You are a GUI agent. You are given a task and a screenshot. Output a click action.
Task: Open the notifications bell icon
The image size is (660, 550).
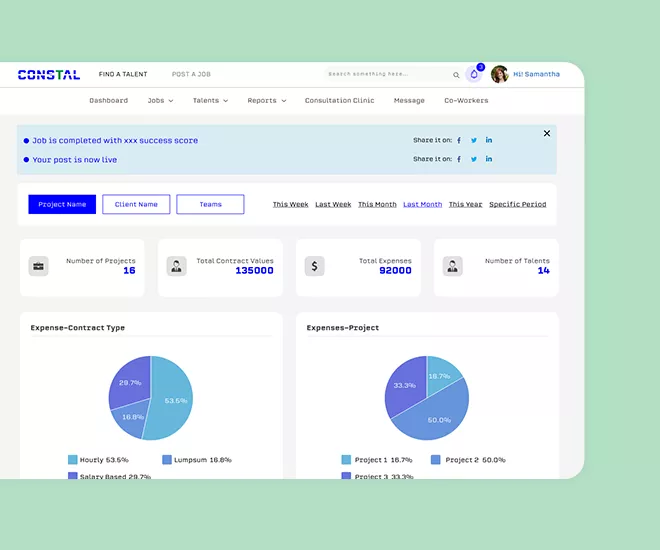(474, 74)
